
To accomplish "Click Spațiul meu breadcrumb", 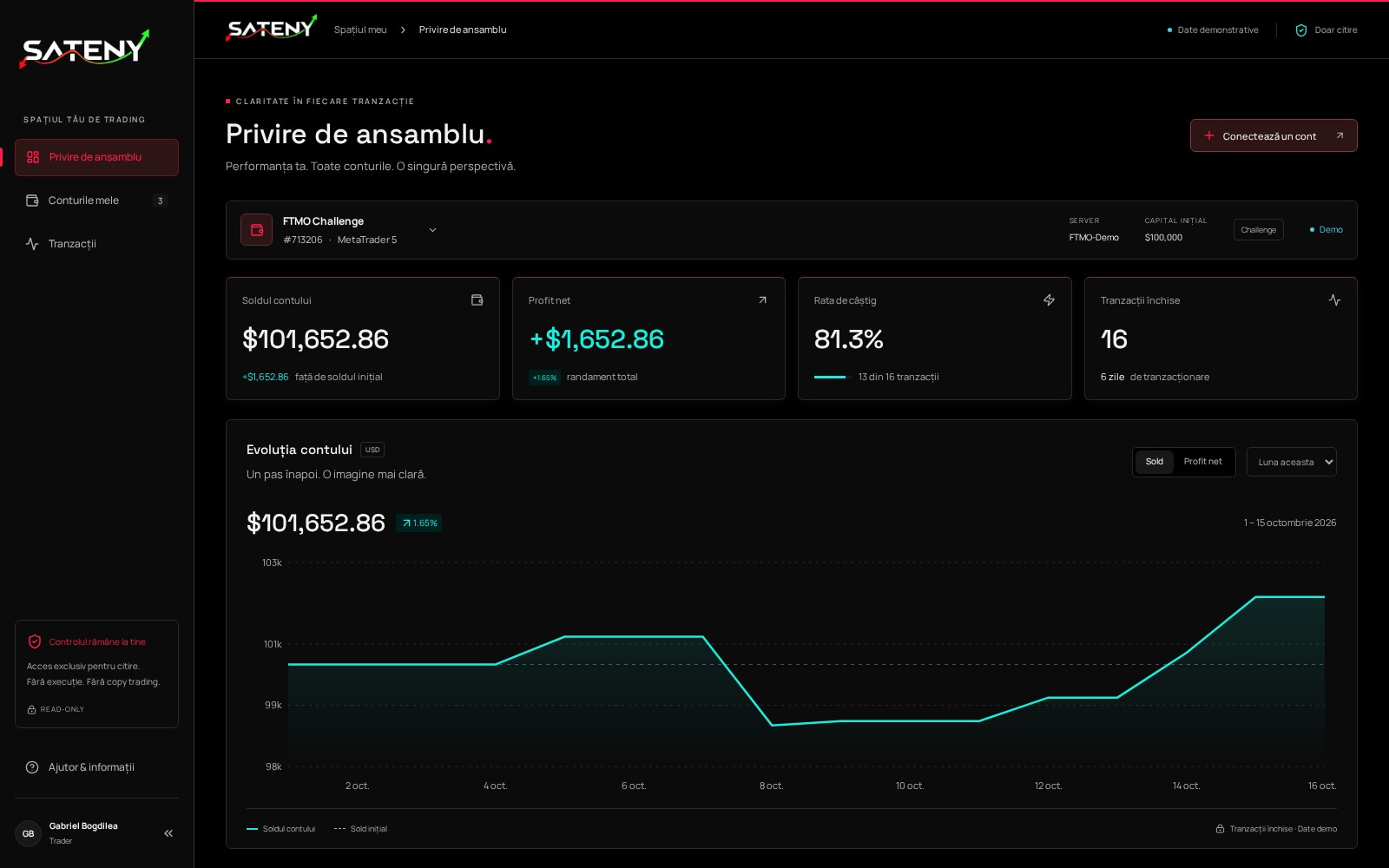I will [x=360, y=30].
